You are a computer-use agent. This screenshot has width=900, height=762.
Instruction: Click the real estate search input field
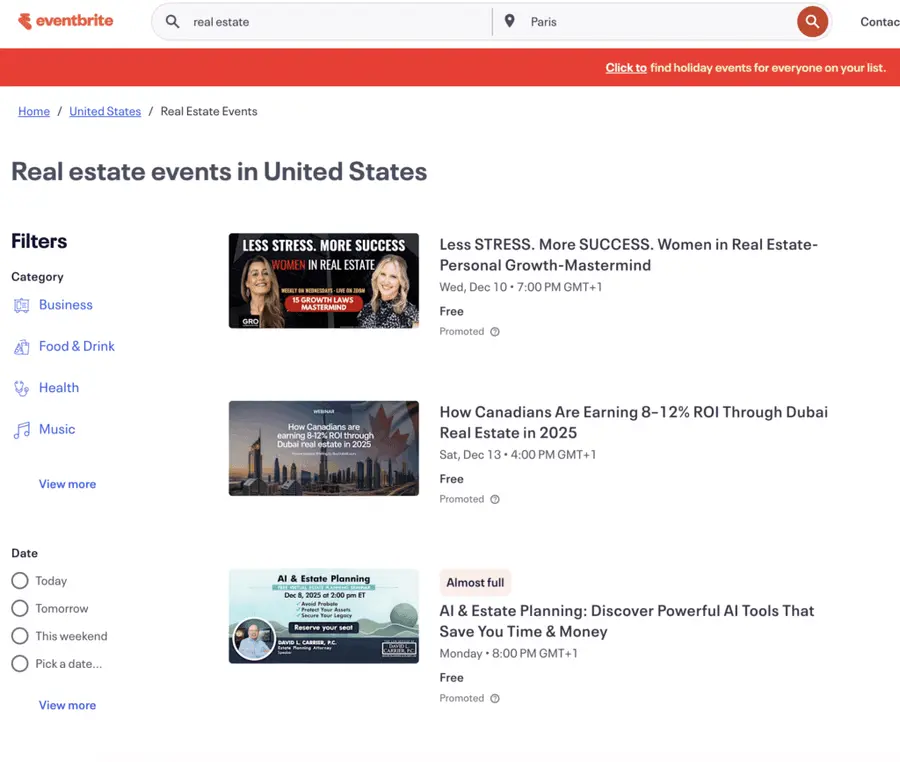300,21
